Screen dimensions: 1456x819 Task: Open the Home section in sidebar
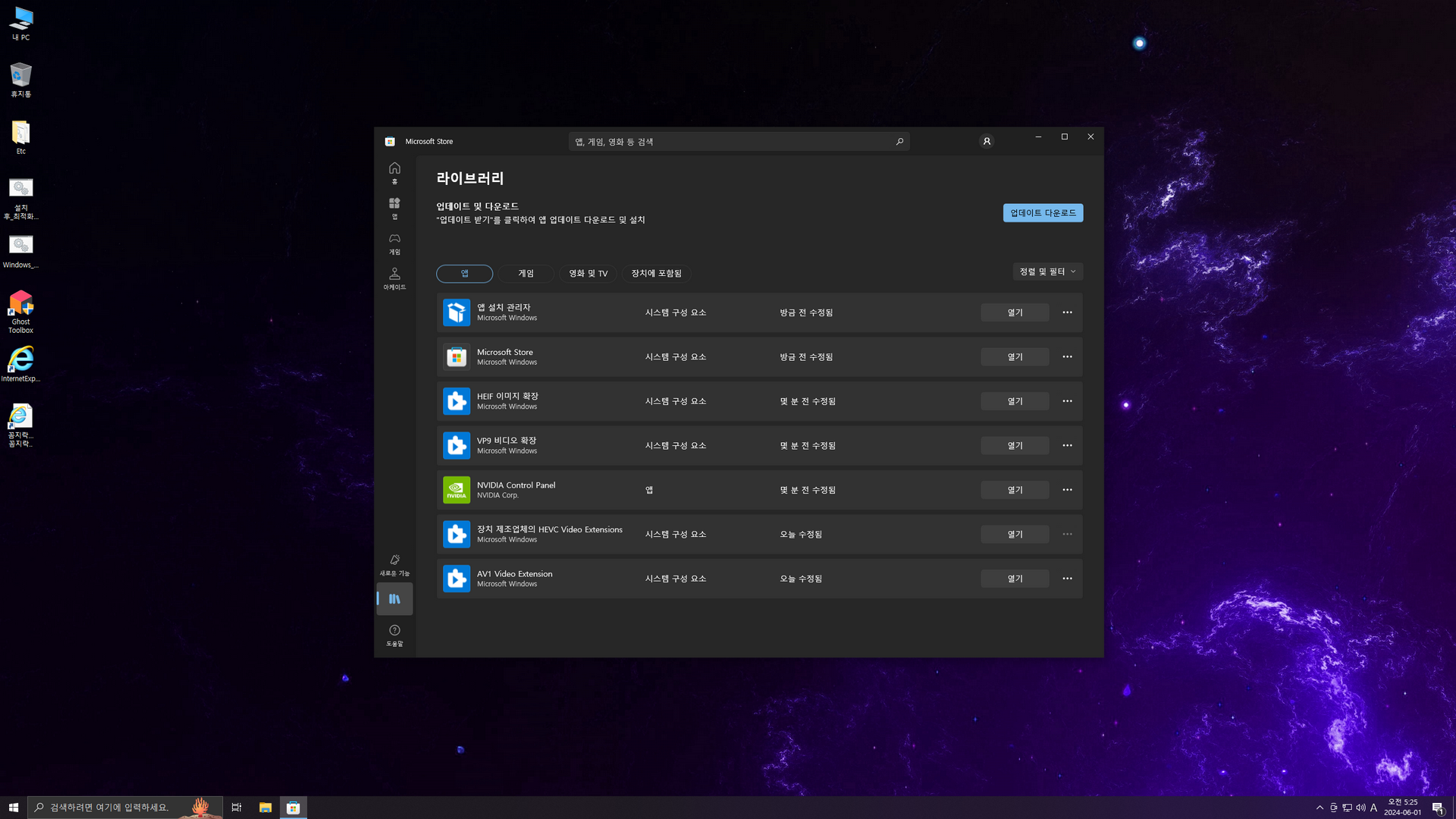[394, 172]
